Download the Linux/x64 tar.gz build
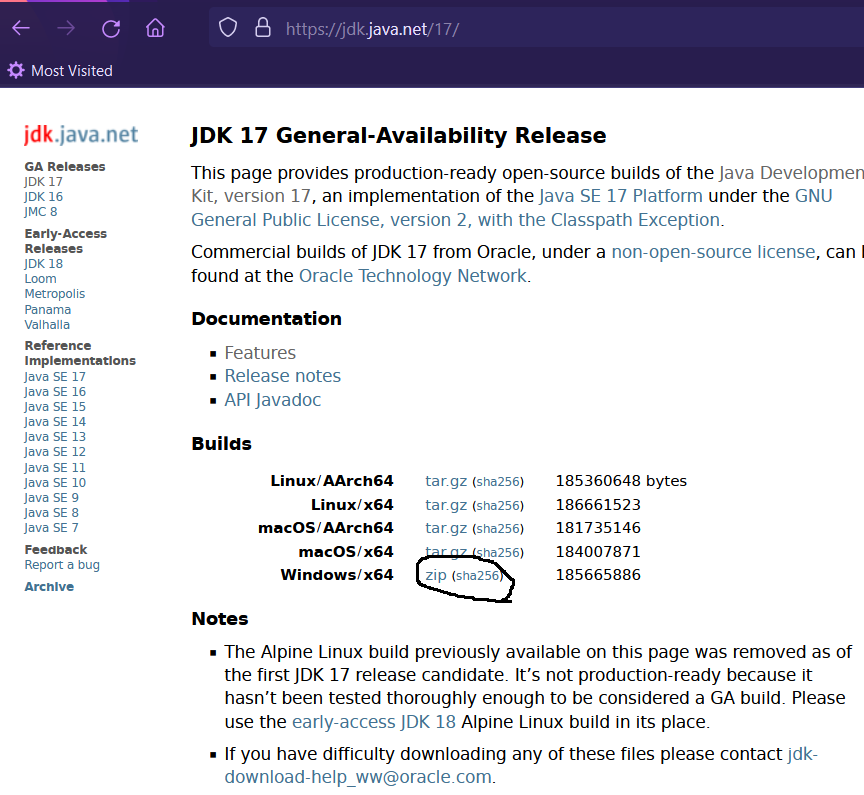864x795 pixels. (446, 505)
